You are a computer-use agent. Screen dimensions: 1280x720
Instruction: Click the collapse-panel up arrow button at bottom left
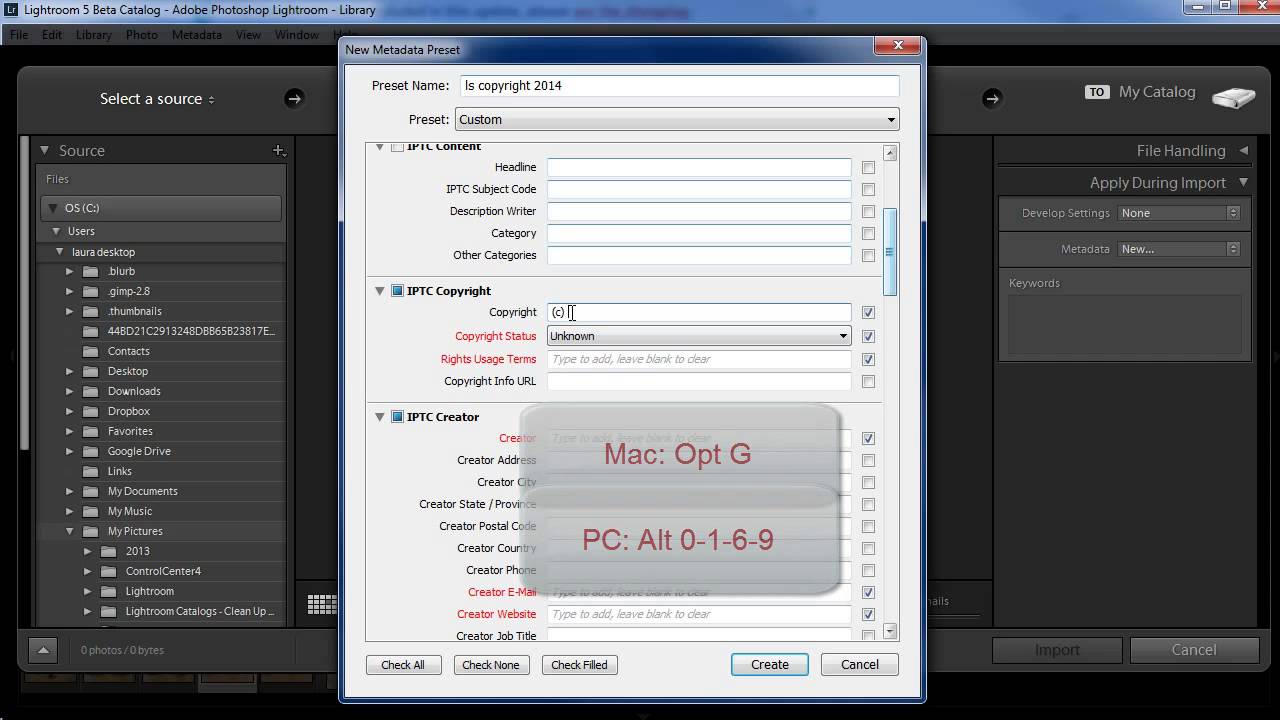tap(43, 650)
